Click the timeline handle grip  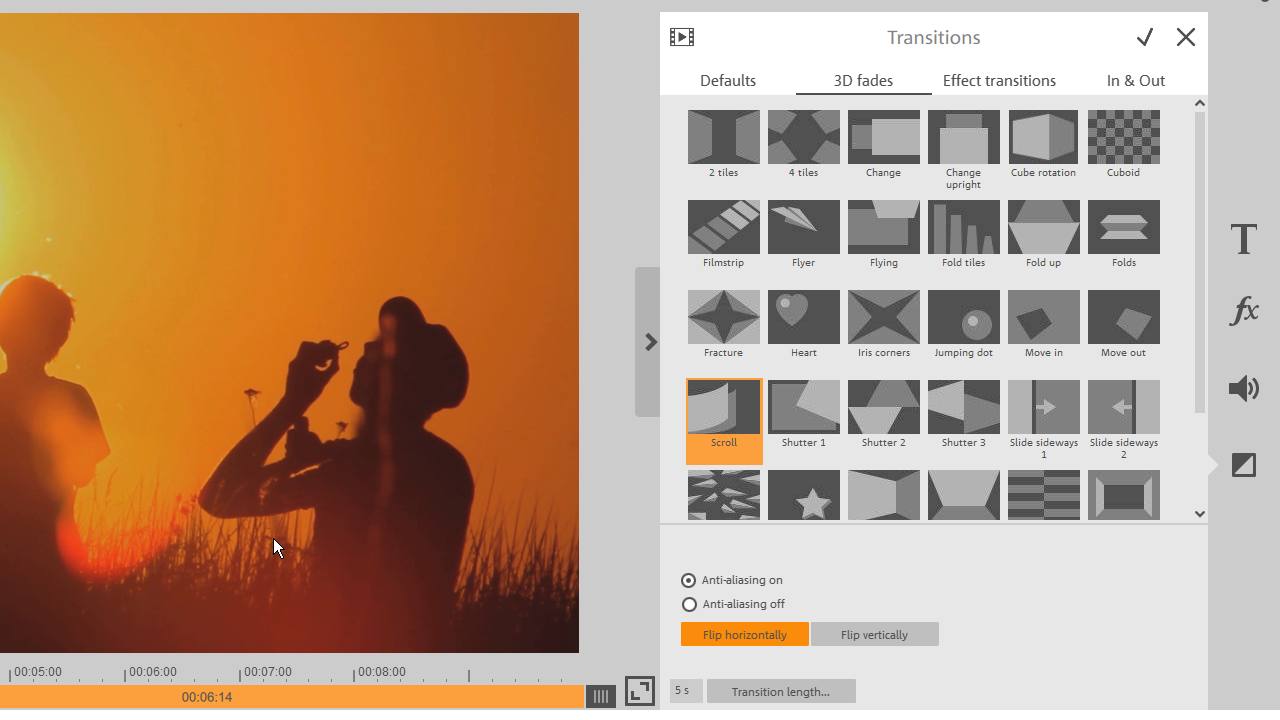tap(600, 697)
